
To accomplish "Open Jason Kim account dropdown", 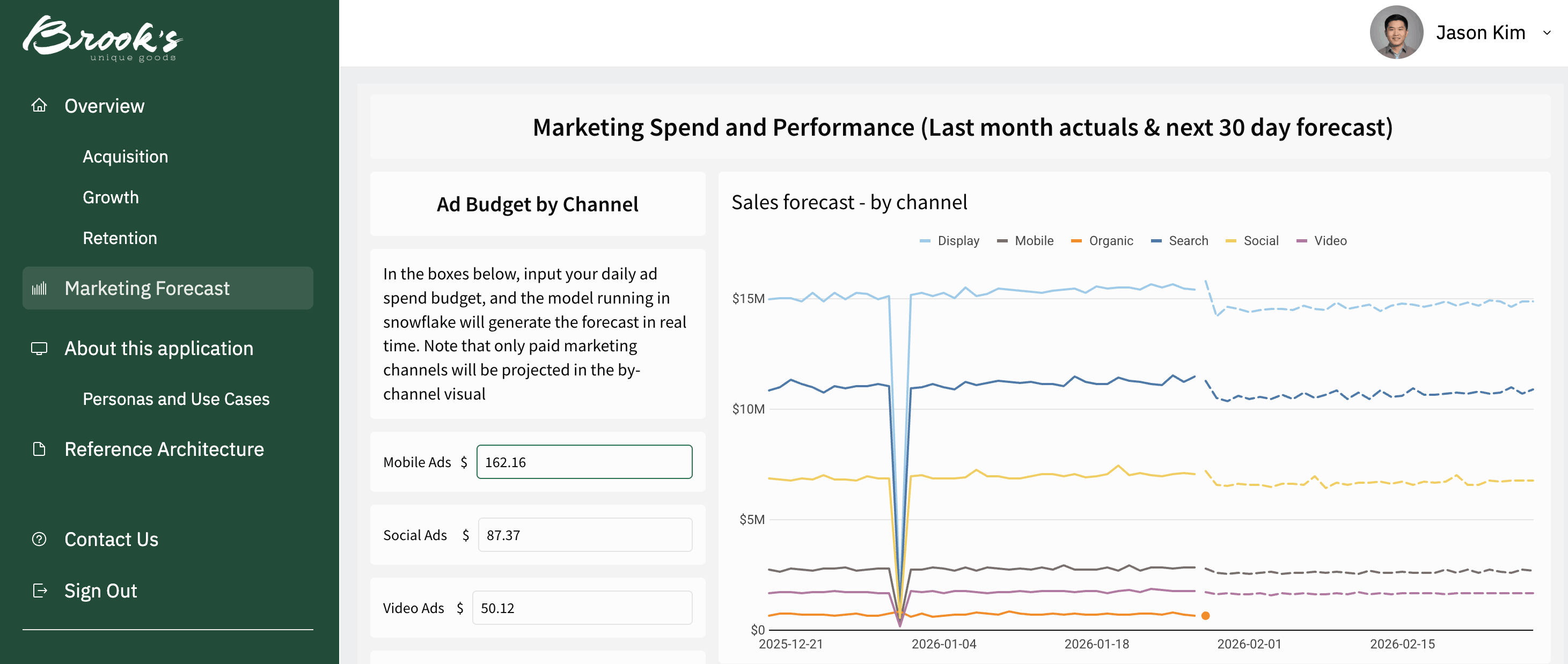I will (x=1481, y=32).
